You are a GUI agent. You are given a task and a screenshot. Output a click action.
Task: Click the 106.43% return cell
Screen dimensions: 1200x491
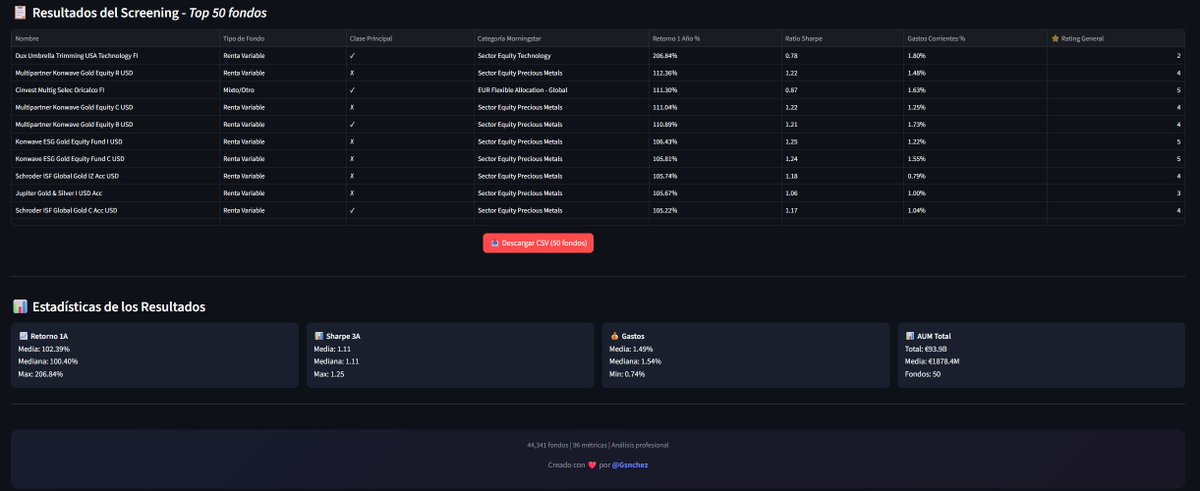[715, 142]
